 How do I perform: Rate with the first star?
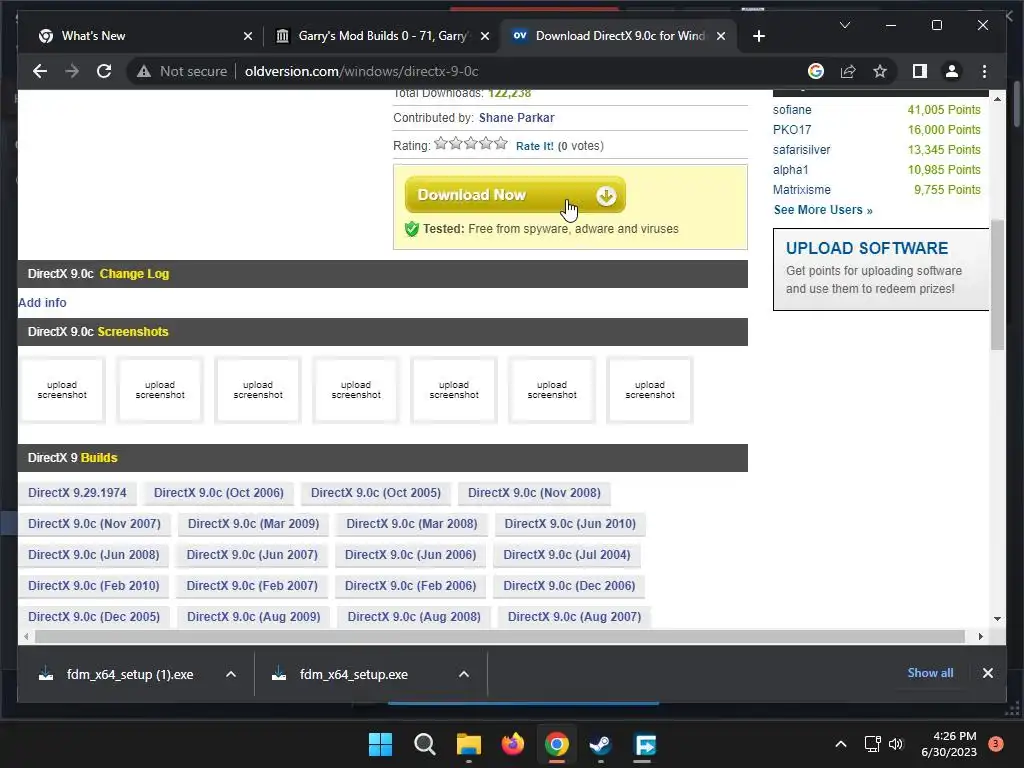click(x=441, y=143)
